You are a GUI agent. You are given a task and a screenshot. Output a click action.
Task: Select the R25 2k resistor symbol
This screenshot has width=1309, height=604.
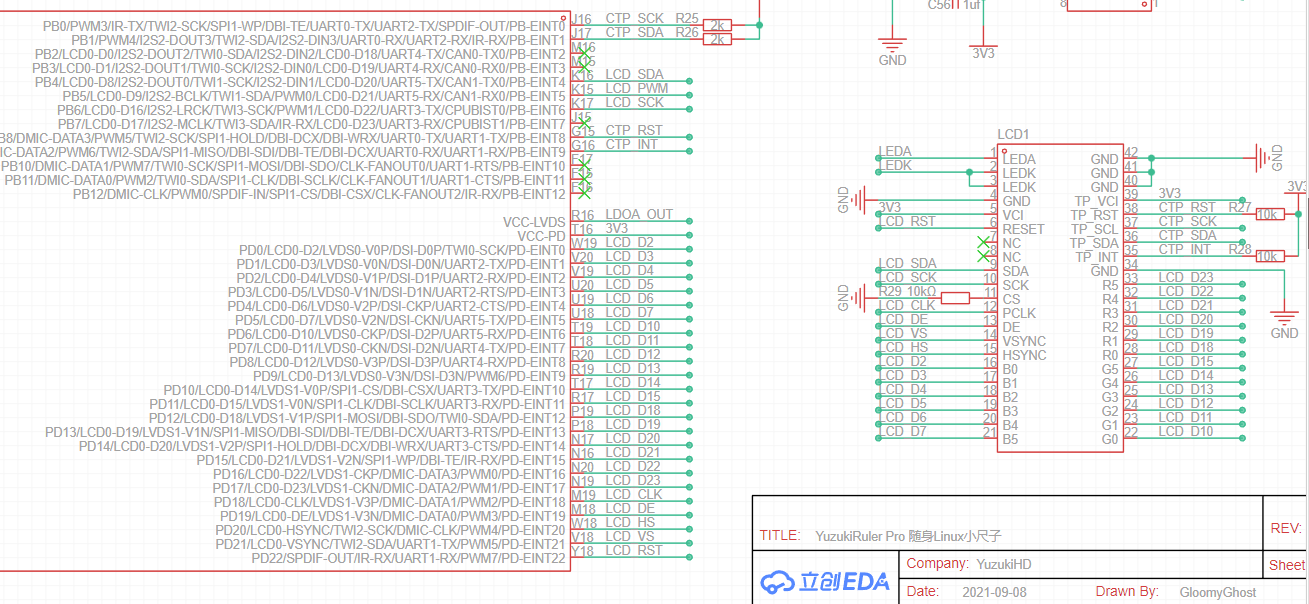(716, 25)
